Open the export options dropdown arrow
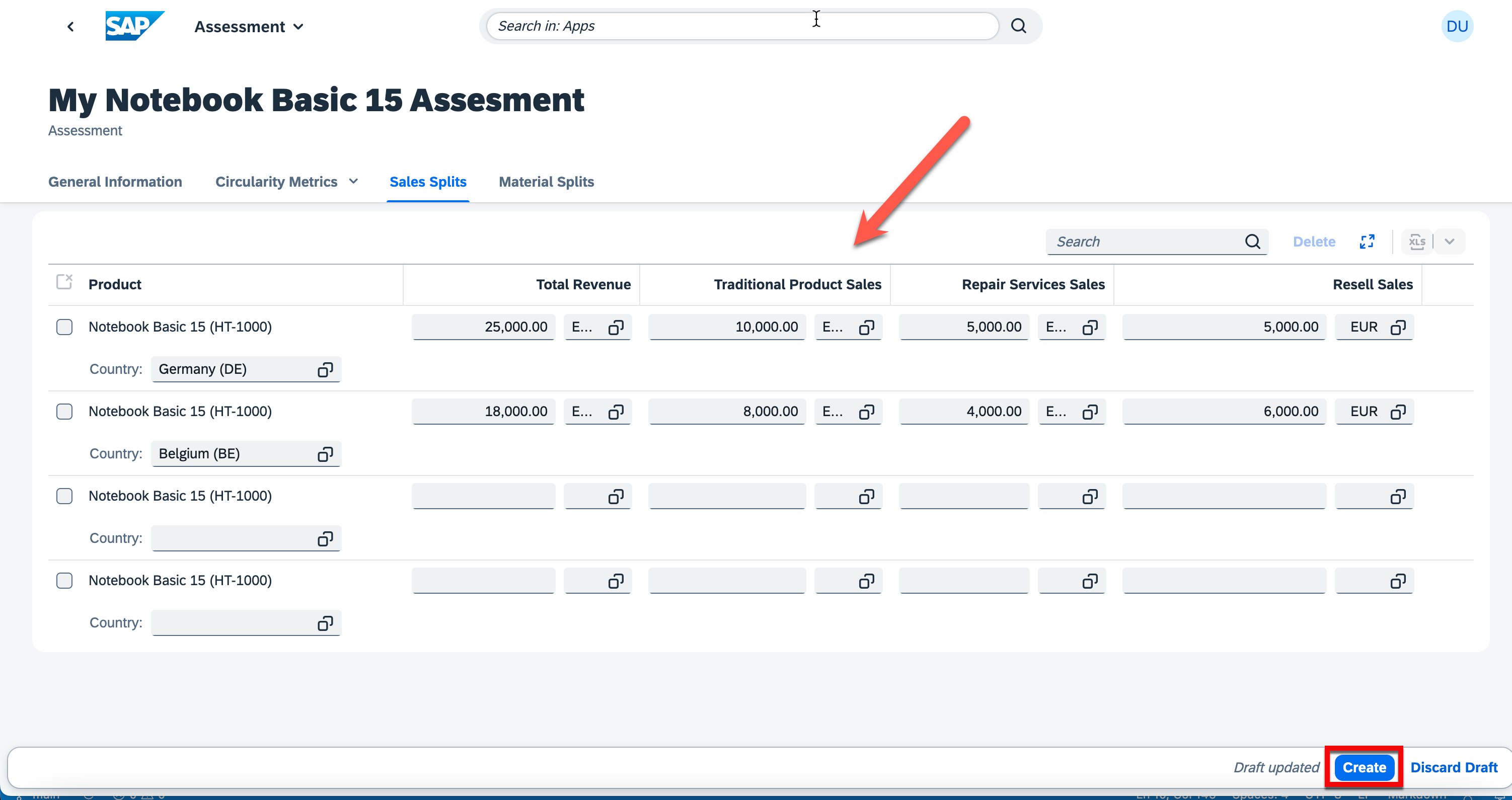The height and width of the screenshot is (800, 1512). 1449,241
